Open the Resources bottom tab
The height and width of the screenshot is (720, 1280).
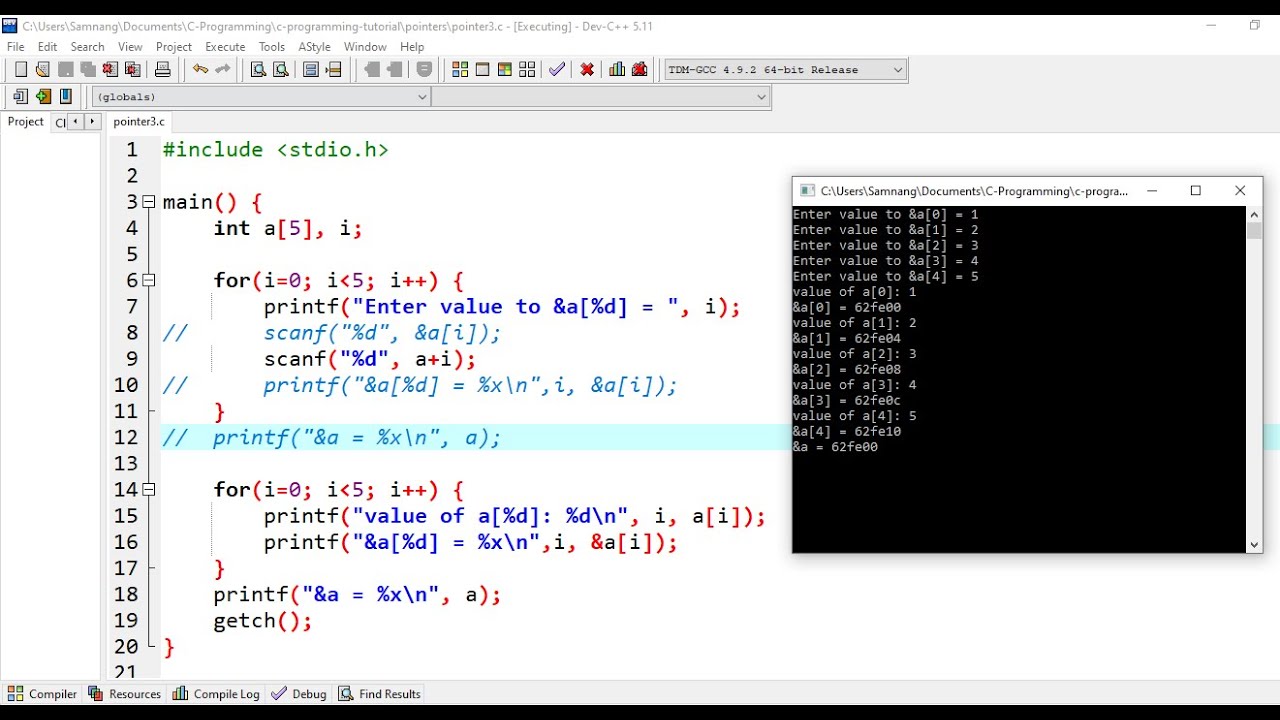pyautogui.click(x=124, y=693)
